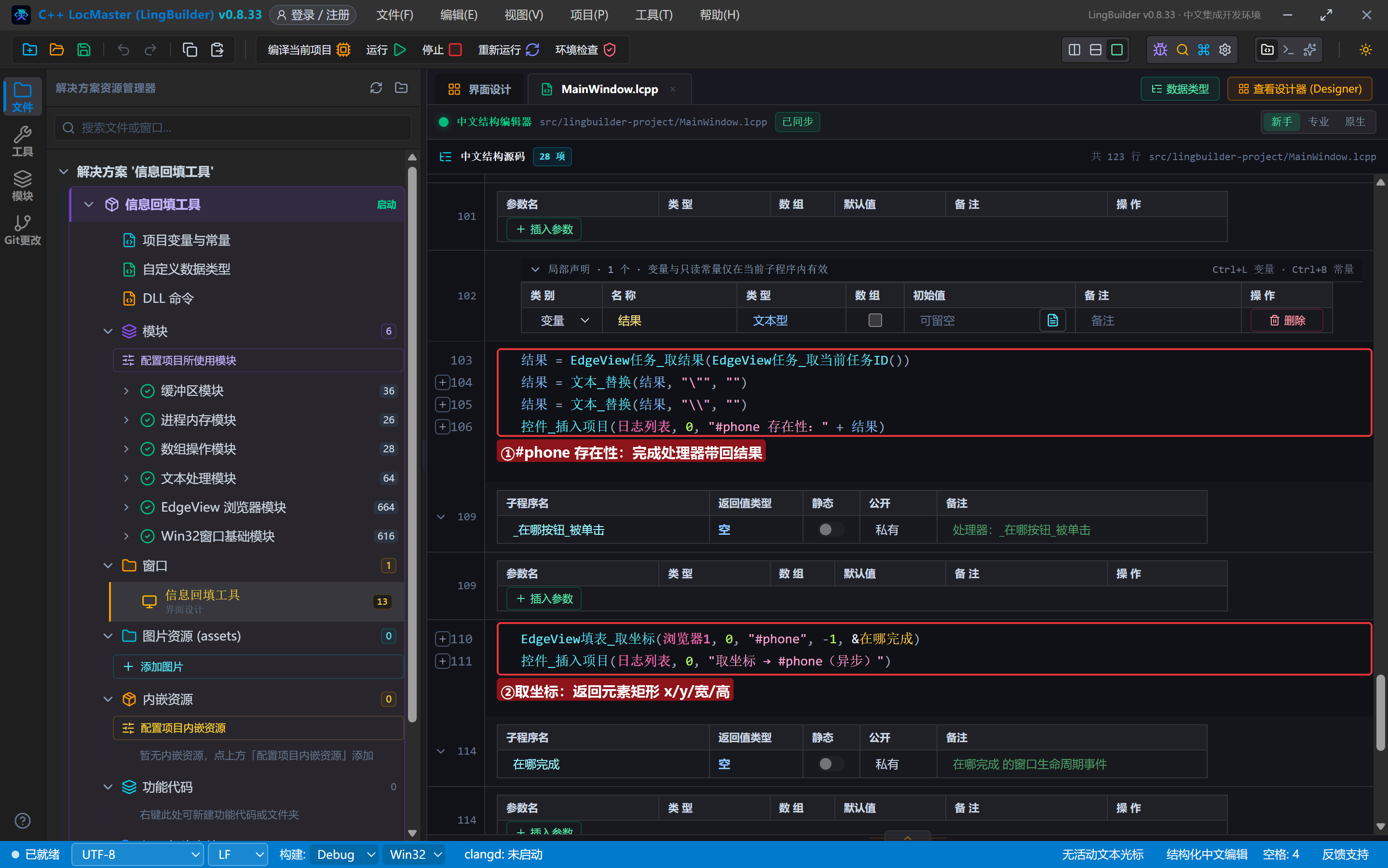Viewport: 1388px width, 868px height.
Task: Open the Win32 platform dropdown
Action: click(414, 854)
